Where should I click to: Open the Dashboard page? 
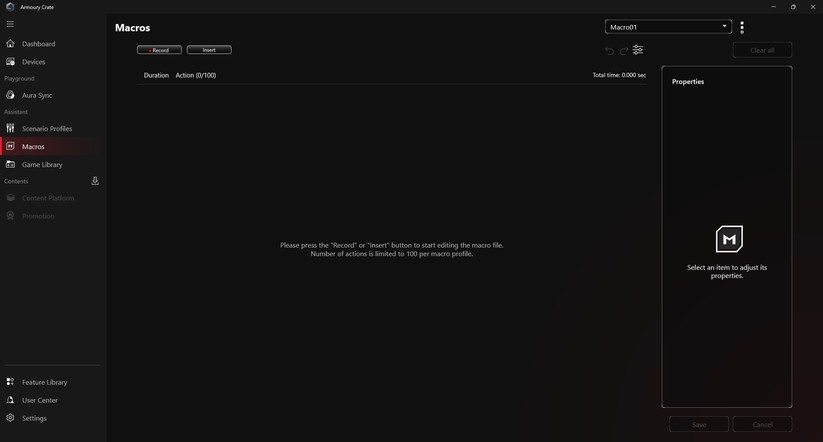pos(38,44)
